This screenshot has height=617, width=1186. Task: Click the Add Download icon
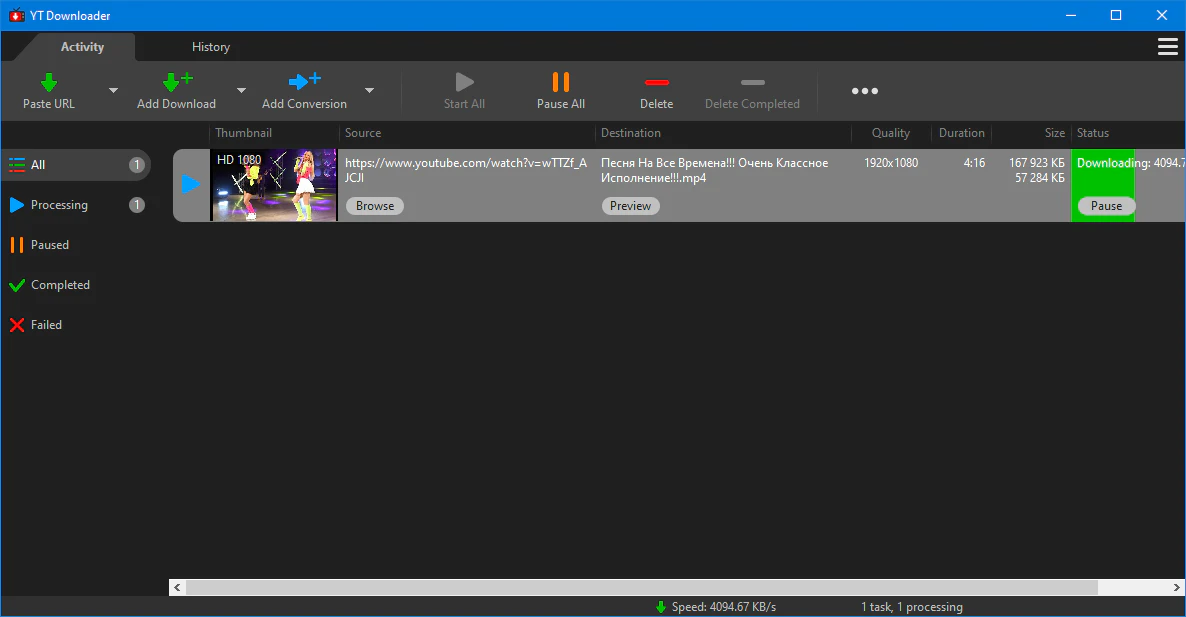(x=177, y=82)
